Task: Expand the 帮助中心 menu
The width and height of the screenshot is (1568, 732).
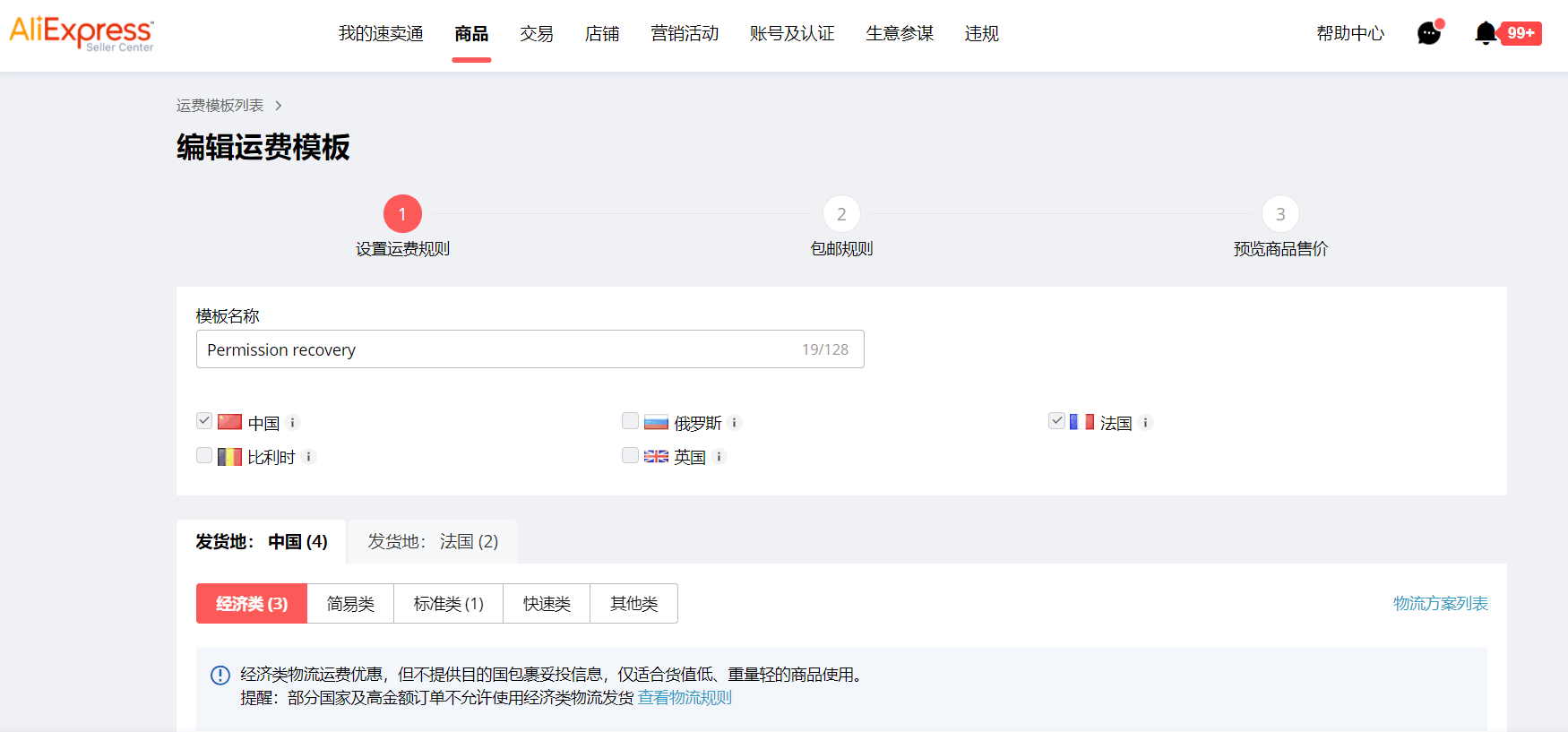Action: coord(1349,34)
